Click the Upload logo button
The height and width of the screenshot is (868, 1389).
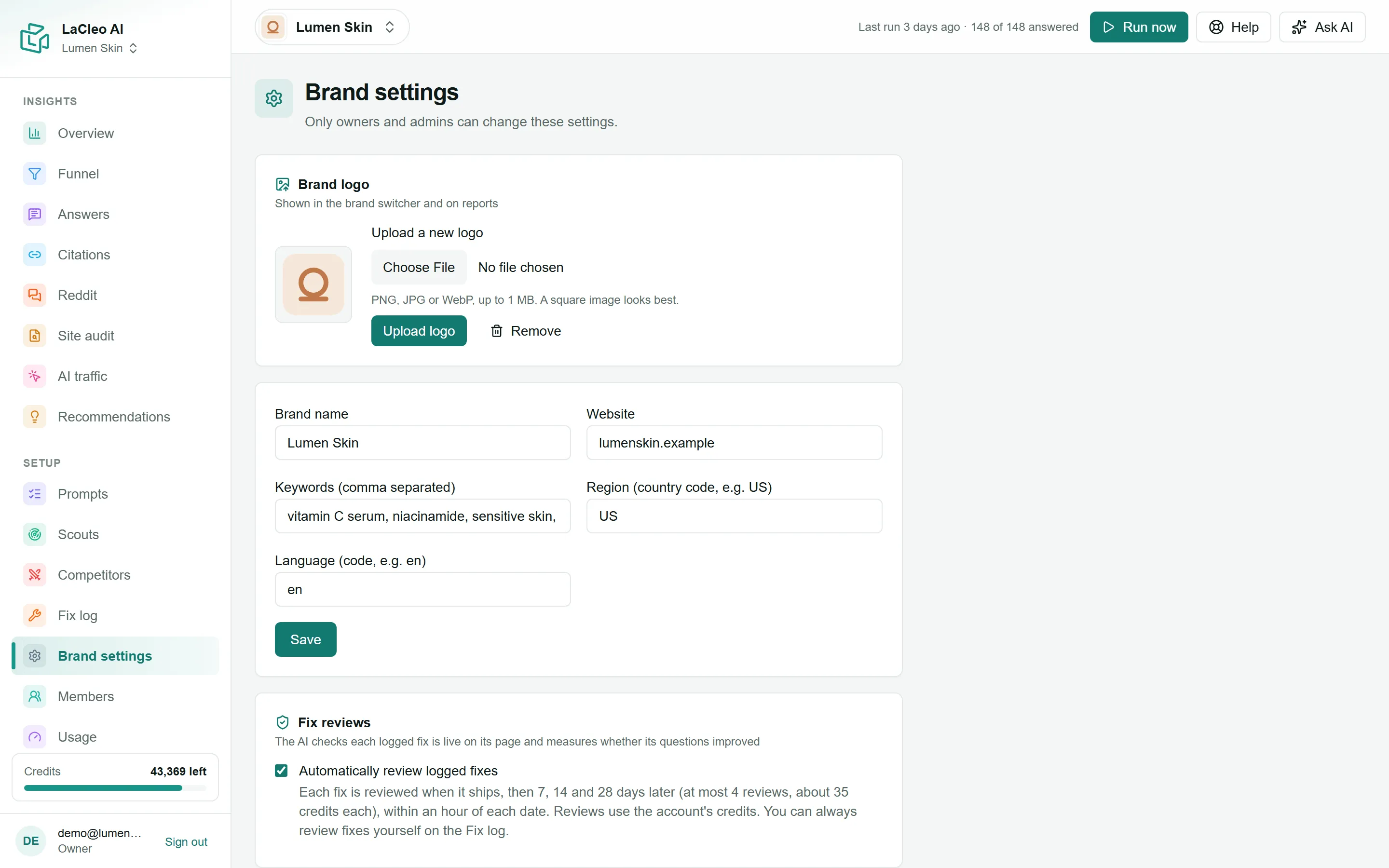(x=419, y=331)
